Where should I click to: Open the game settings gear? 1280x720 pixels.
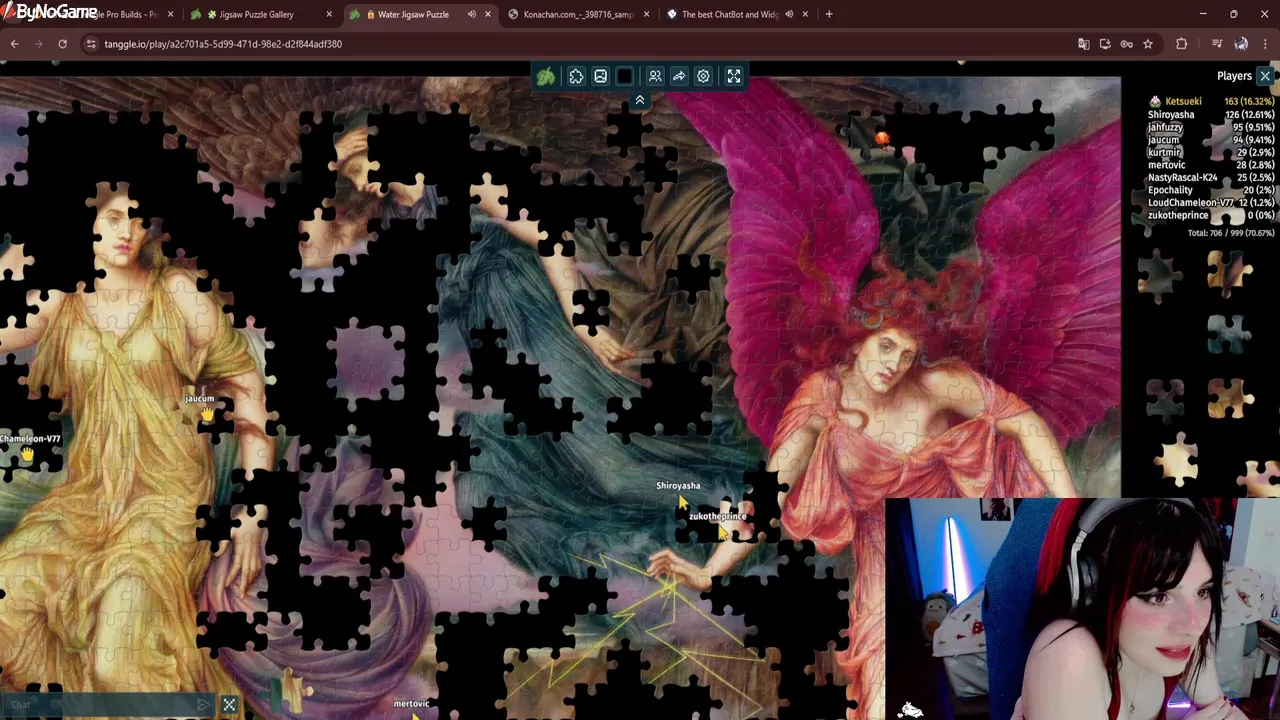(x=703, y=76)
